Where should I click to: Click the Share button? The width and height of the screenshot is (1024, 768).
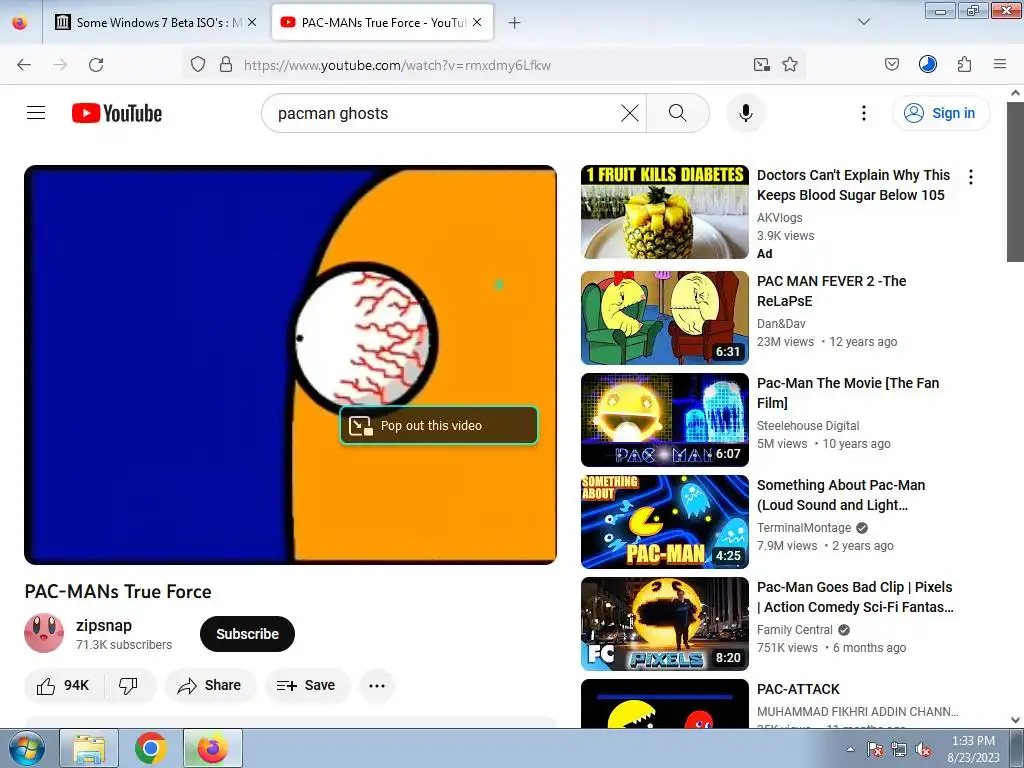coord(210,685)
